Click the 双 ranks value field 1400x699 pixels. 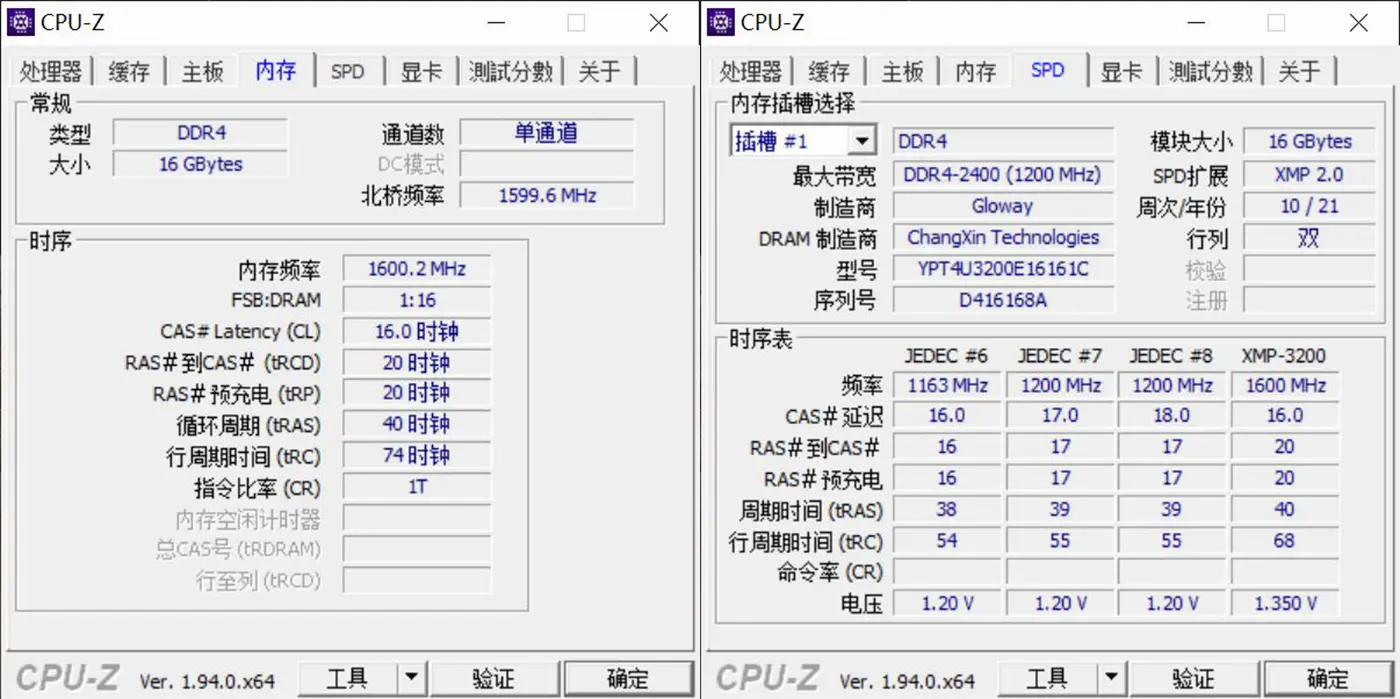pyautogui.click(x=1309, y=237)
